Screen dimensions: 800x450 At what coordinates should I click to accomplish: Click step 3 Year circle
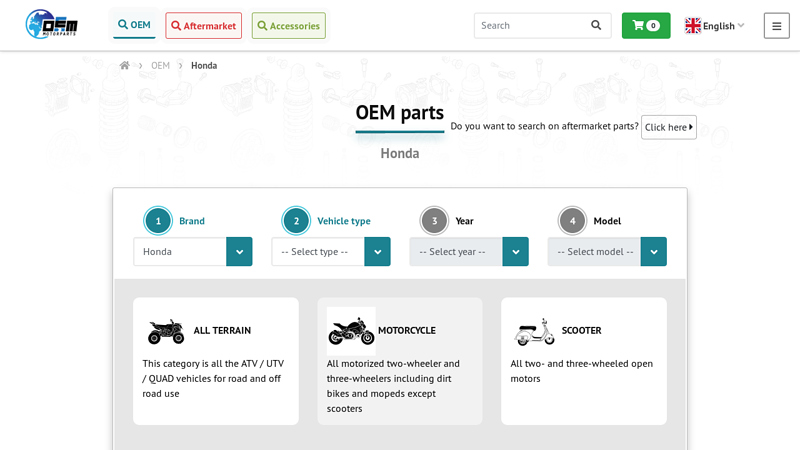[x=434, y=221]
